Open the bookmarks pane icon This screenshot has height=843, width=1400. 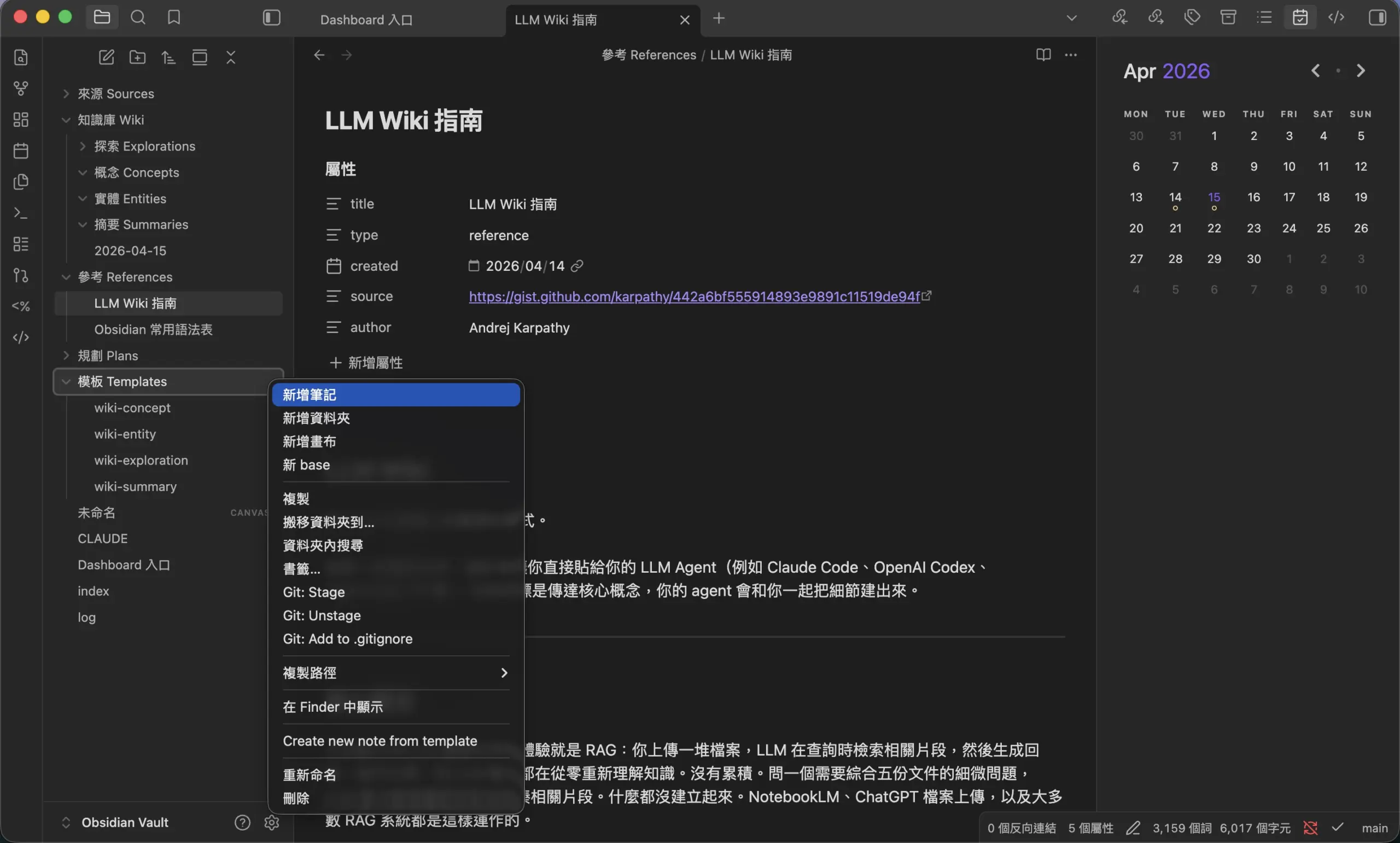pyautogui.click(x=174, y=18)
